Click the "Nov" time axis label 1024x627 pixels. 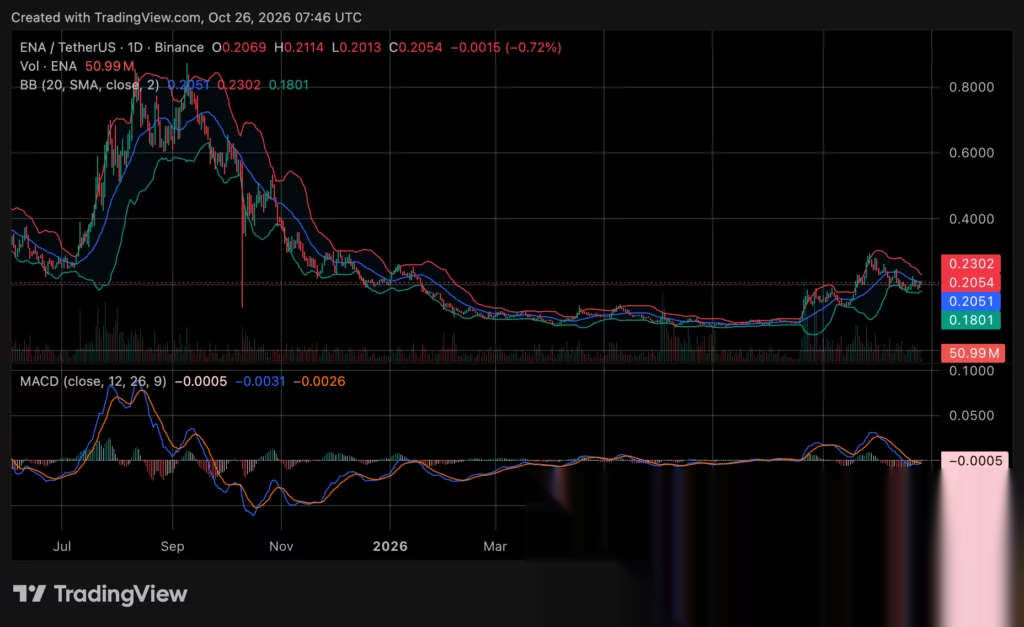(x=281, y=547)
